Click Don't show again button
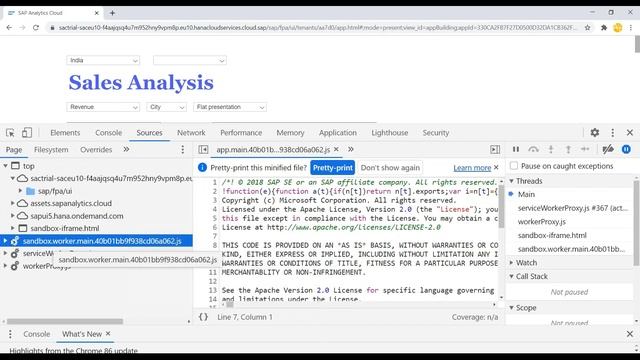Screen dimensions: 640x360 [x=390, y=168]
